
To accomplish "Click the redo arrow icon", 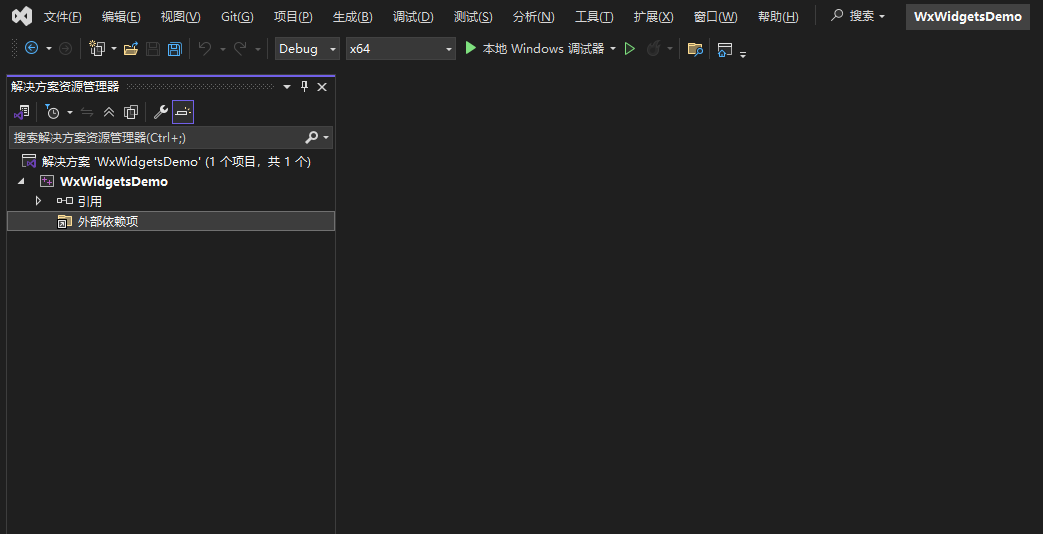I will (x=240, y=49).
